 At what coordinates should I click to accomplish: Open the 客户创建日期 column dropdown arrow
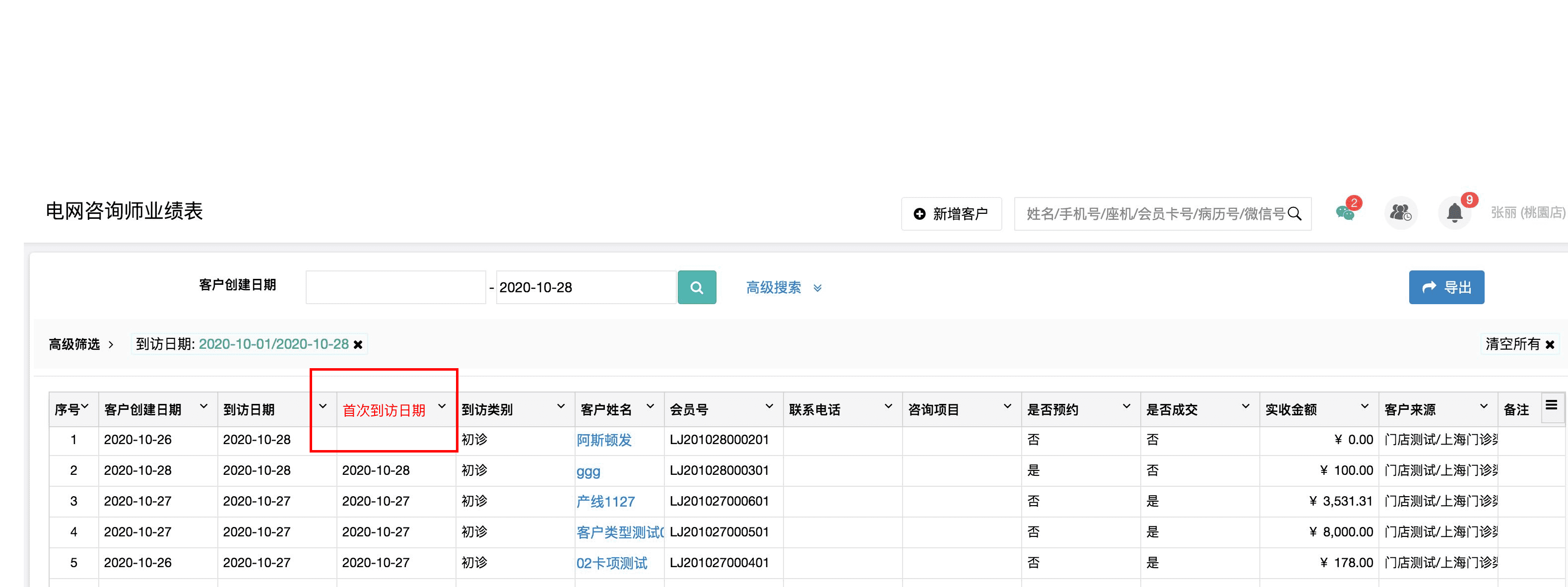tap(204, 407)
